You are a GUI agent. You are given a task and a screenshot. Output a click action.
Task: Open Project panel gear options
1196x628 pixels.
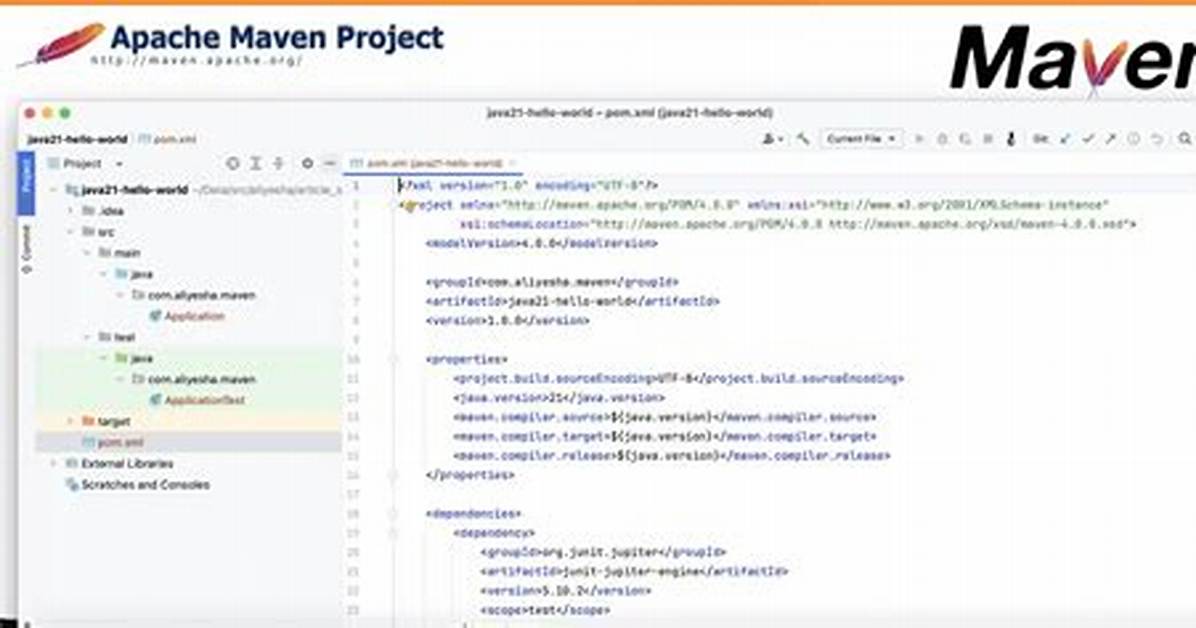click(x=307, y=163)
